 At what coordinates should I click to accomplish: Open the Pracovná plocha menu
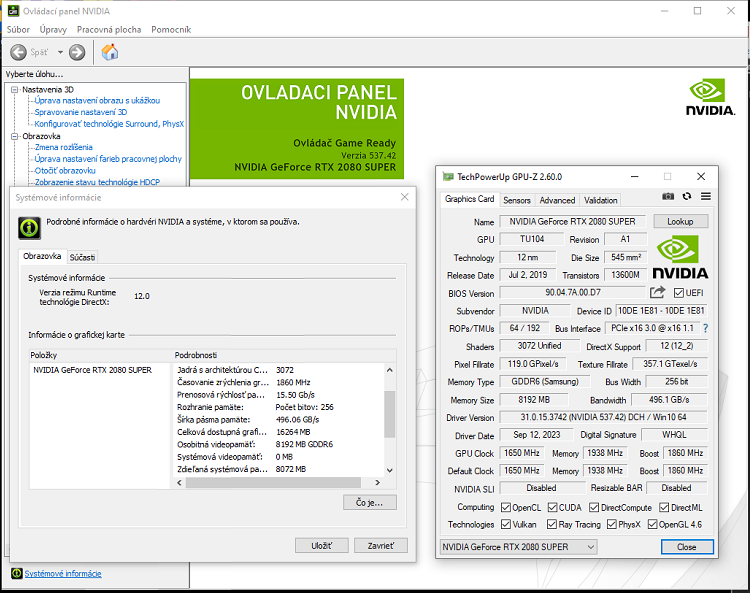pyautogui.click(x=109, y=30)
